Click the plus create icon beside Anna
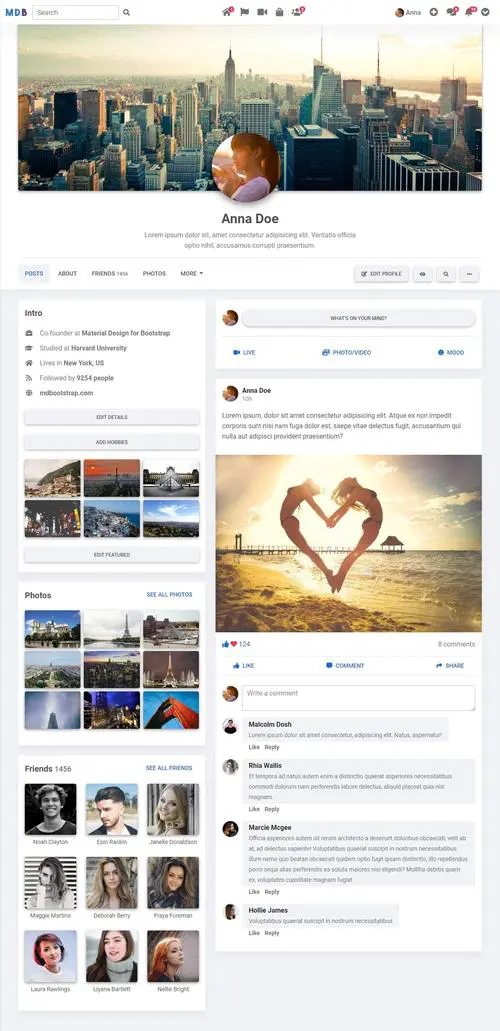The height and width of the screenshot is (1031, 500). pyautogui.click(x=434, y=12)
